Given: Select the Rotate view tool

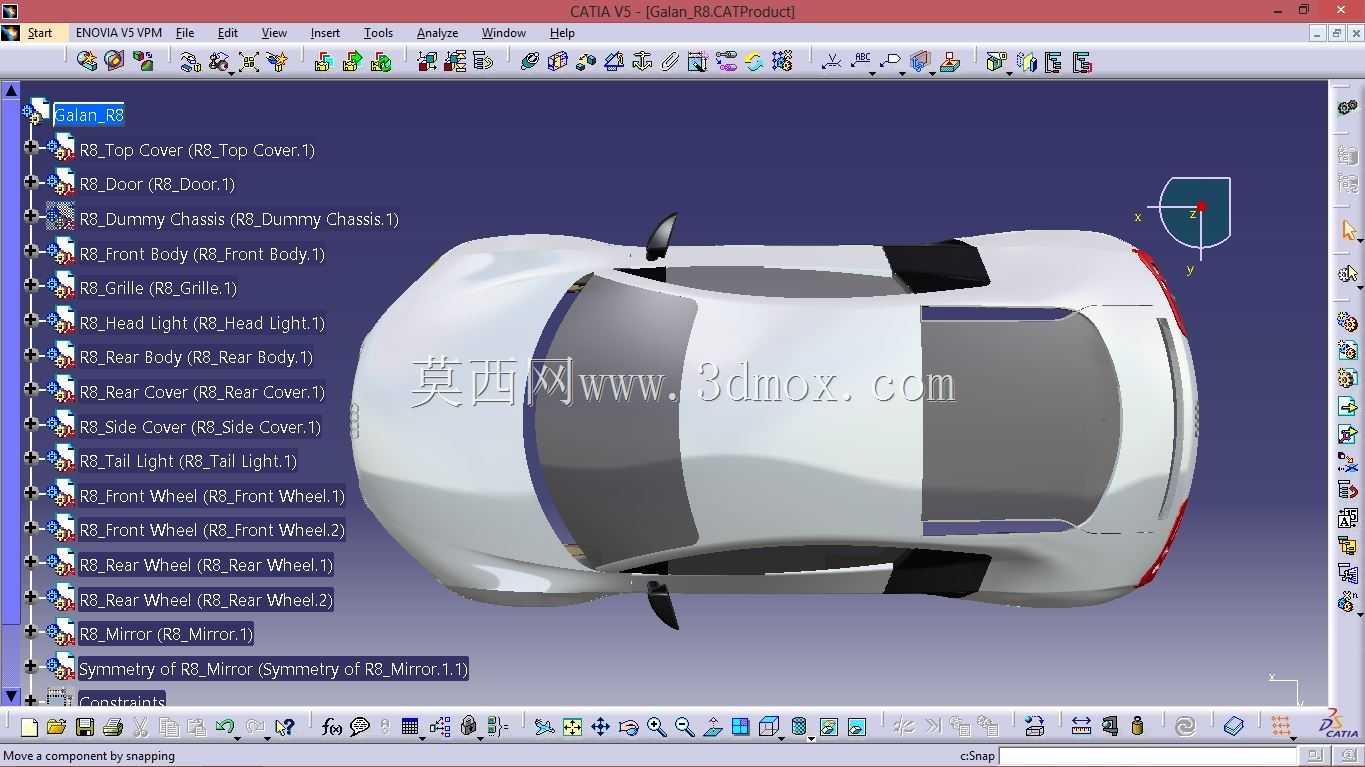Looking at the screenshot, I should point(628,727).
